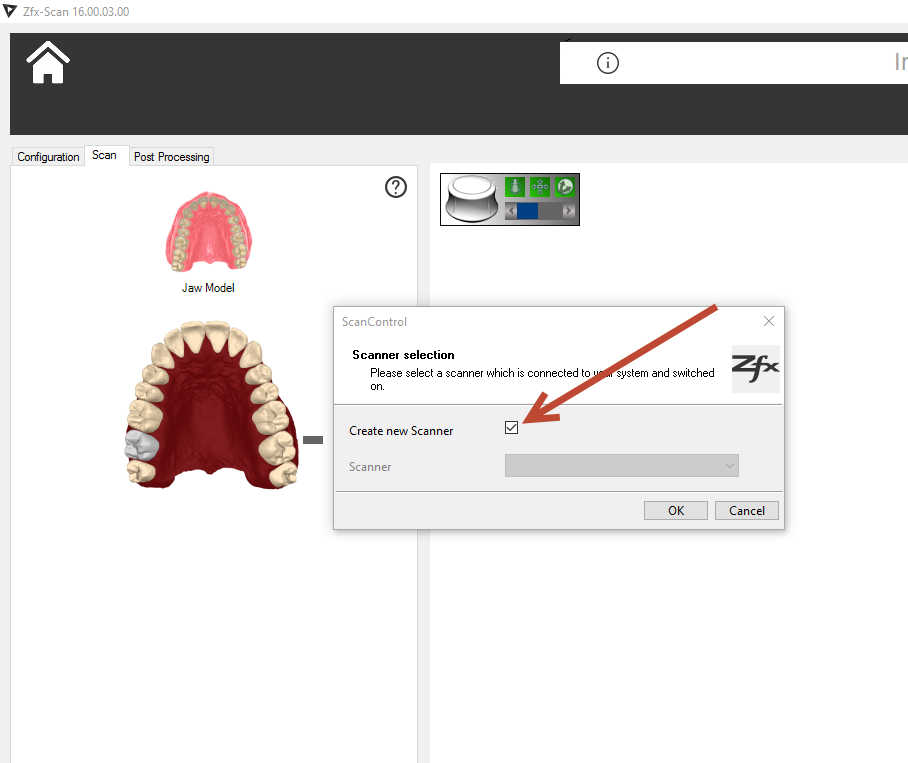This screenshot has width=908, height=763.
Task: Select the 3D navigation knob icon
Action: click(x=474, y=198)
